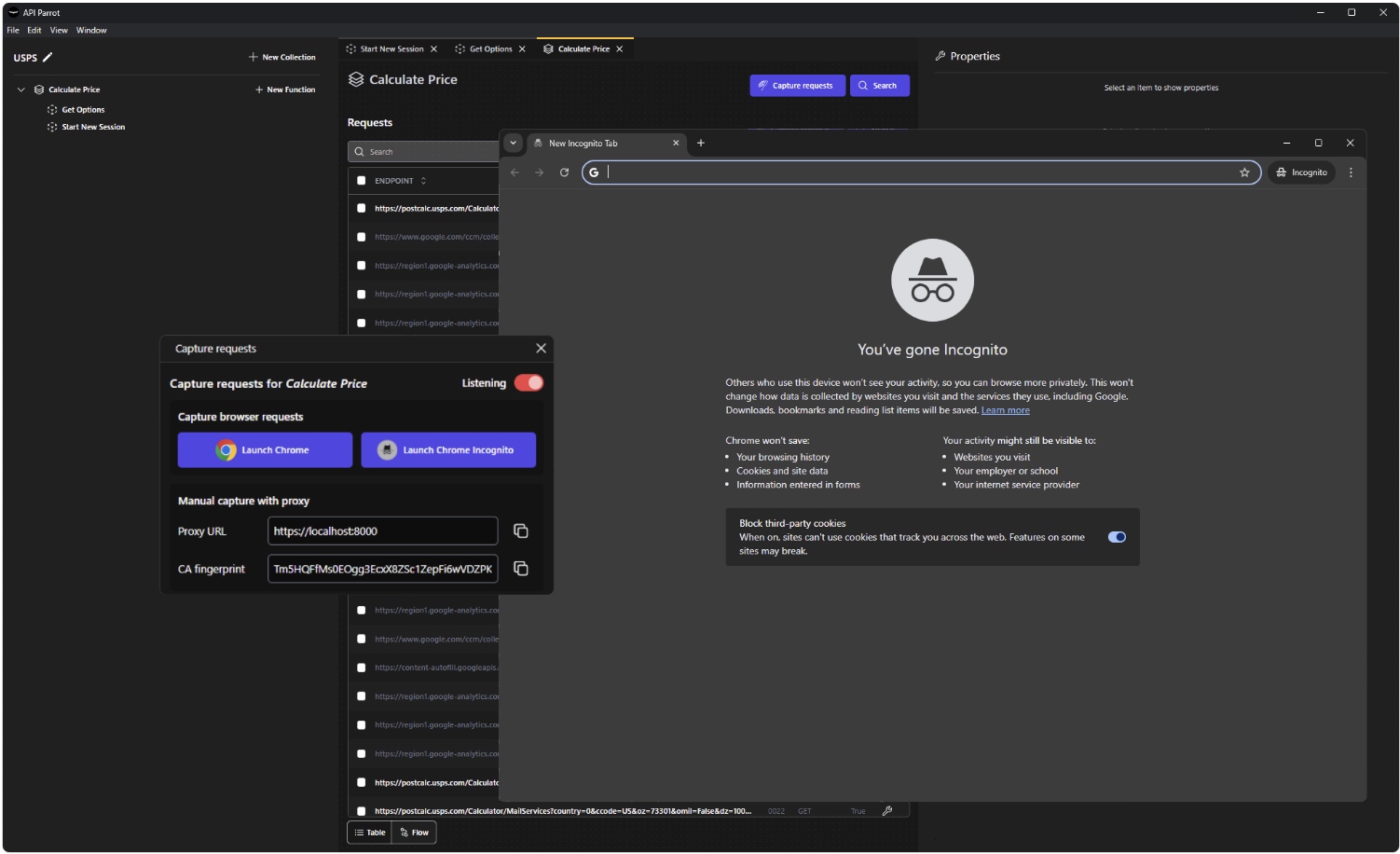Screen dimensions: 1400x854
Task: Click the wrench icon on last request row
Action: pyautogui.click(x=887, y=811)
